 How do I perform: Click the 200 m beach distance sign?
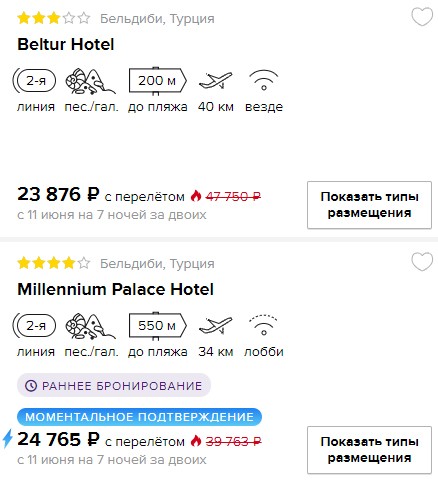pyautogui.click(x=158, y=81)
